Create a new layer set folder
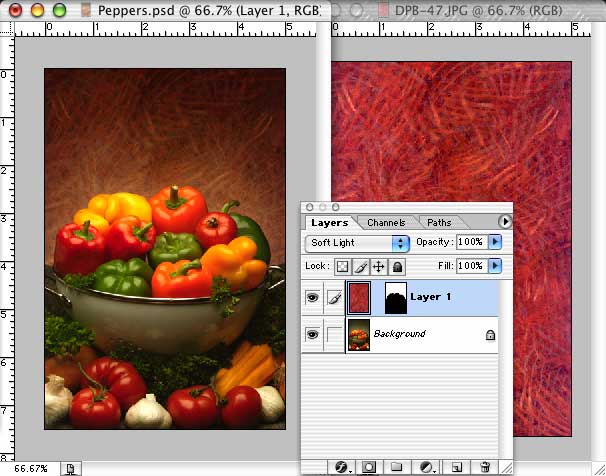 [x=397, y=468]
